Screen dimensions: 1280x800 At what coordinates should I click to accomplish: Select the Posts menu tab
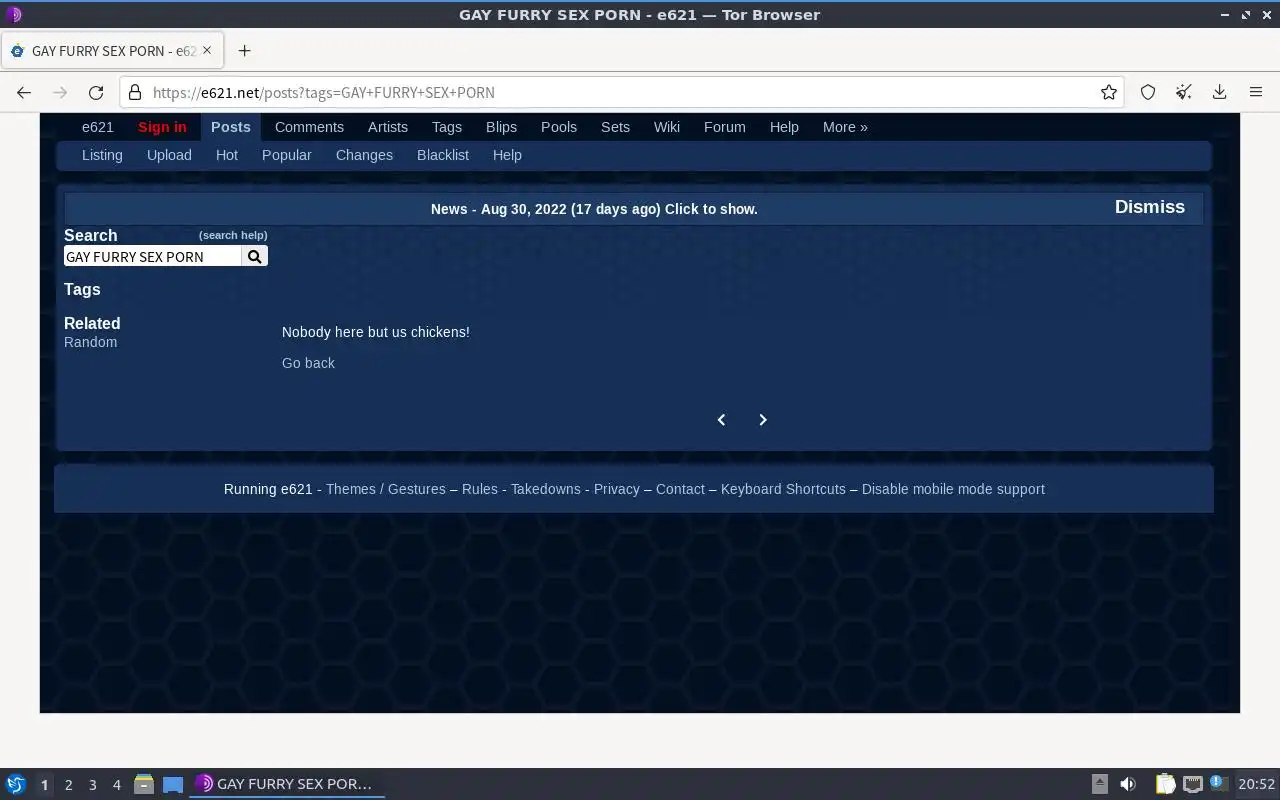pos(231,127)
